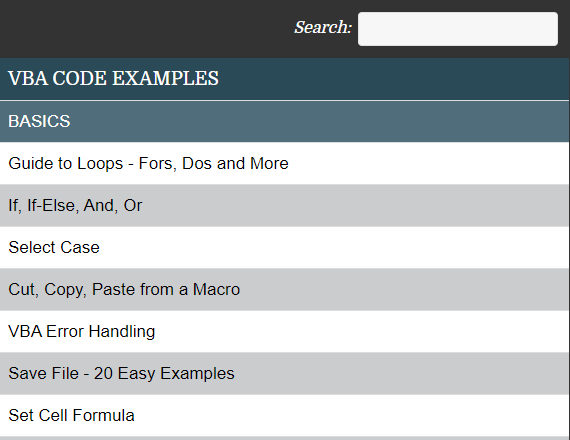The height and width of the screenshot is (440, 570).
Task: Click the Search label text
Action: coord(323,28)
